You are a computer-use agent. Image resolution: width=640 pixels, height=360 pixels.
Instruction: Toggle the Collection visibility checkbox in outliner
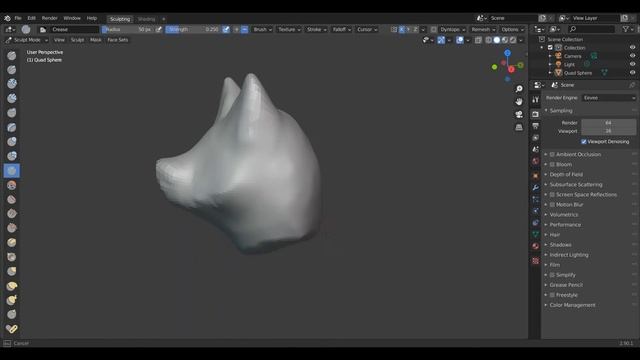point(550,47)
